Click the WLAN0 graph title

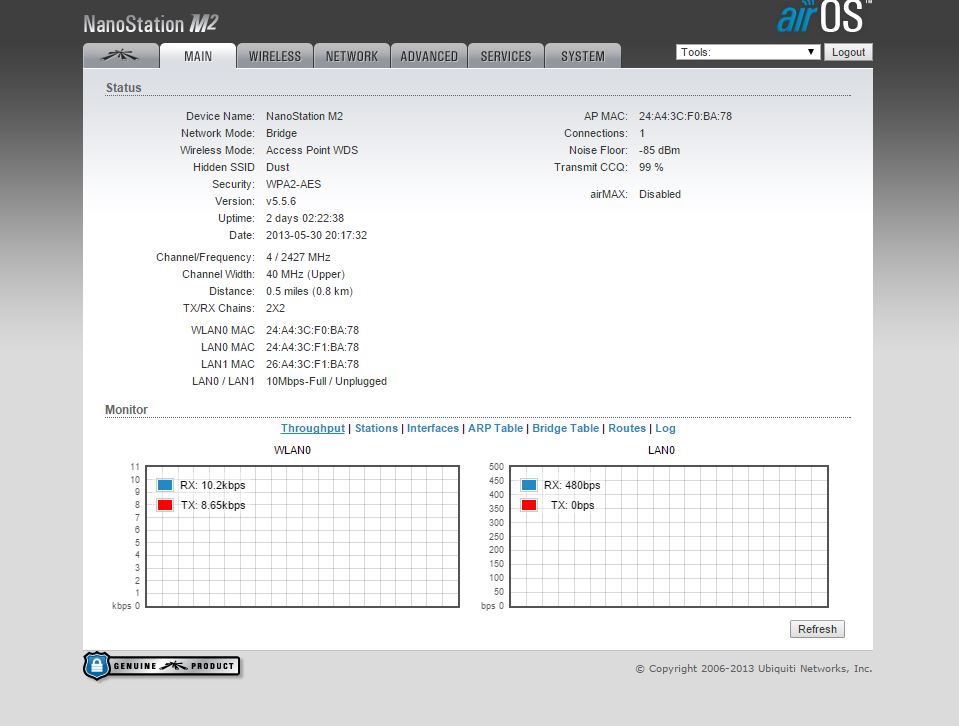pos(292,450)
